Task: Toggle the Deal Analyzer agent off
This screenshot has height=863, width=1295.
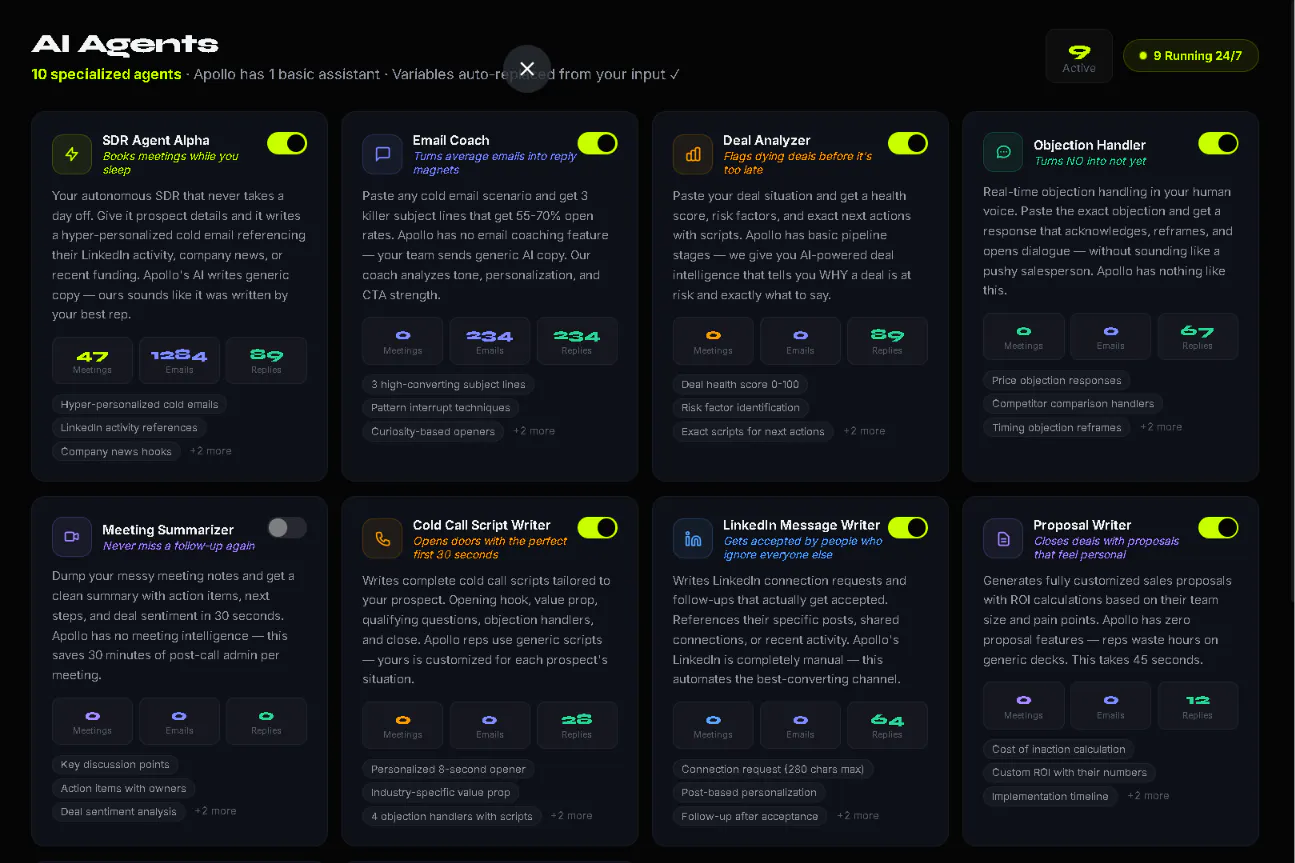Action: coord(908,143)
